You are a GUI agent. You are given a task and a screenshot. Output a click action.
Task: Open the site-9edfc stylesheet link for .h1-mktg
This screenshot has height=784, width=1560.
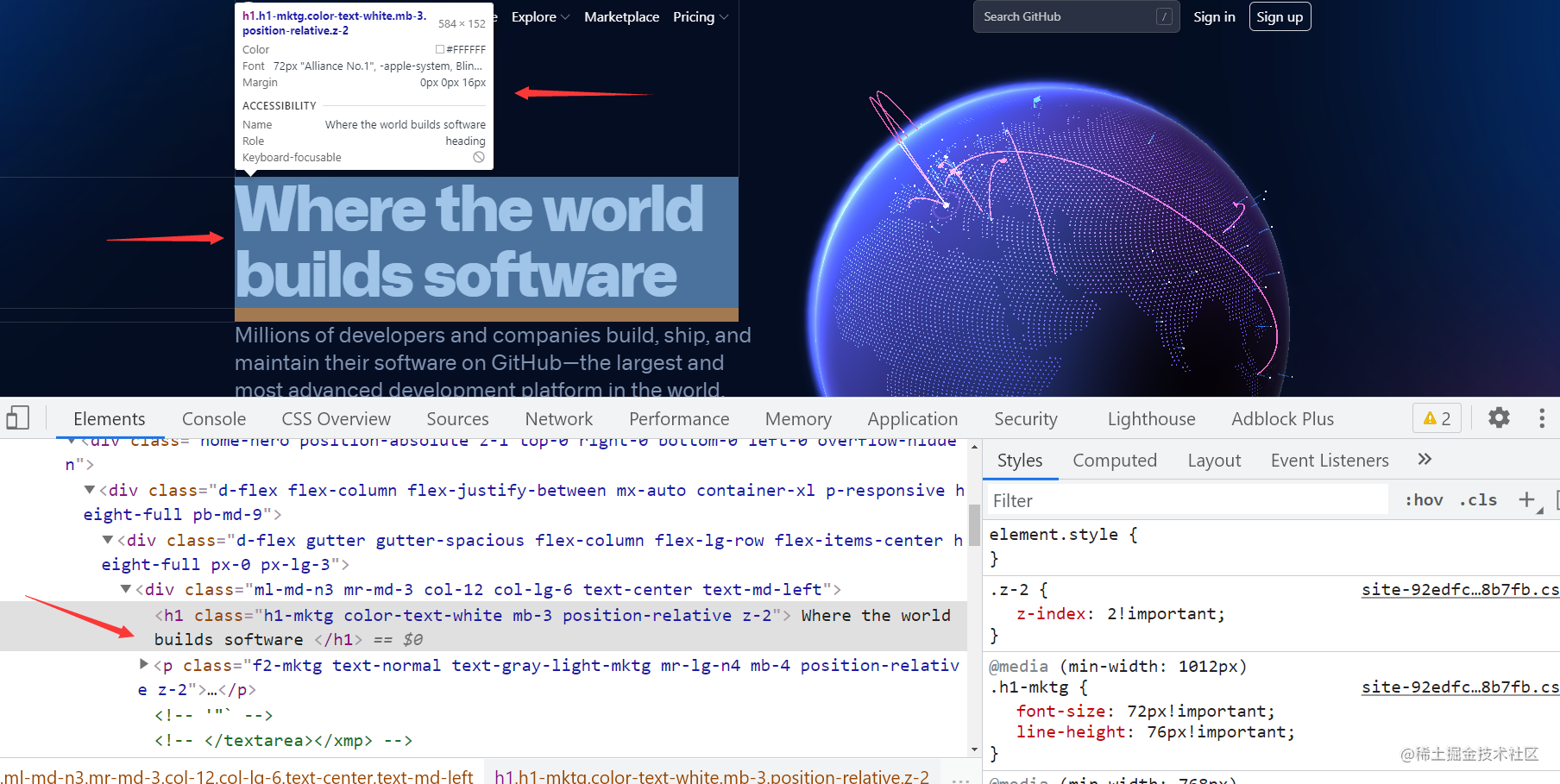click(1458, 687)
